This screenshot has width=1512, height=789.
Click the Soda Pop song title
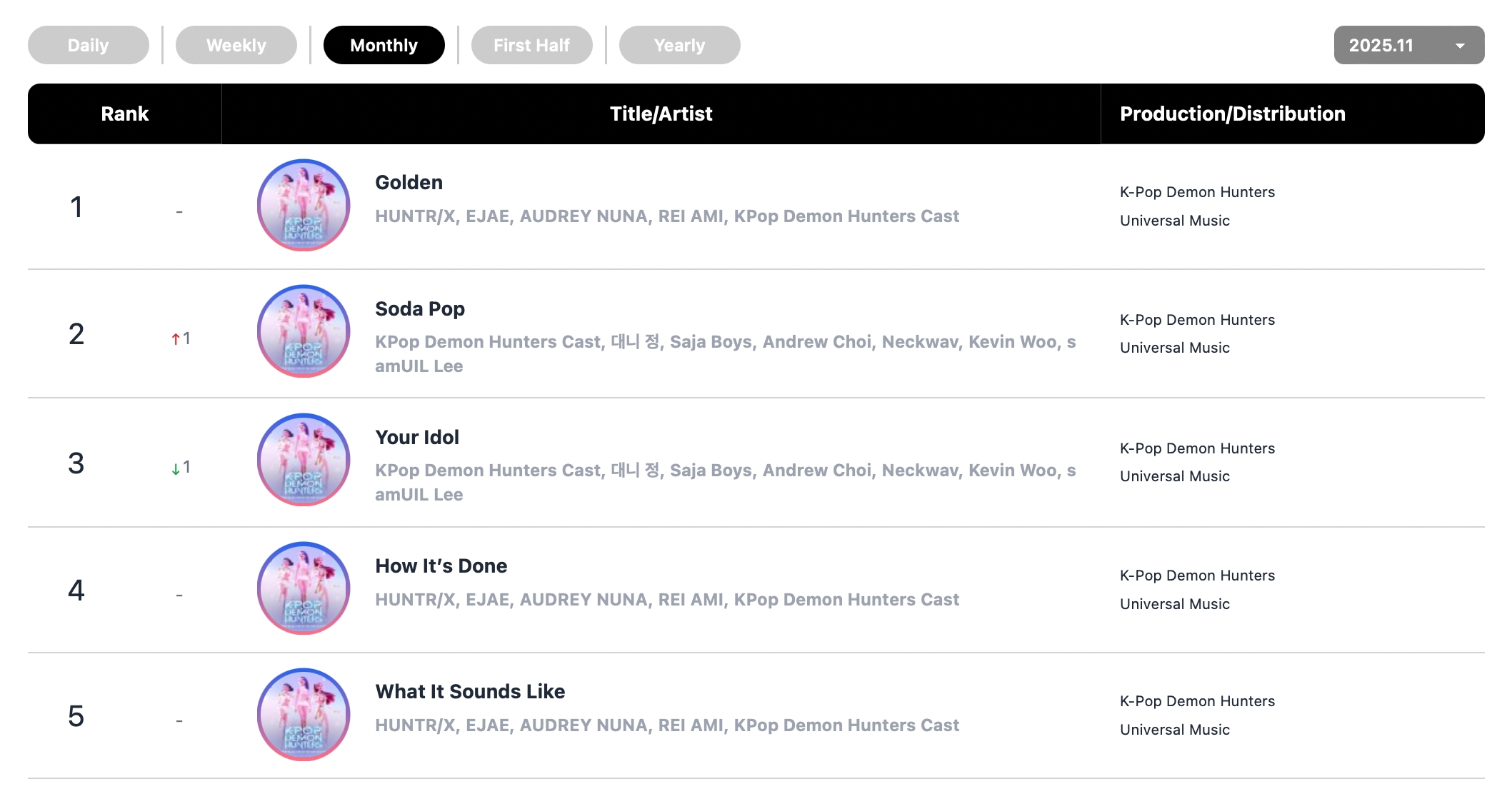click(x=420, y=309)
